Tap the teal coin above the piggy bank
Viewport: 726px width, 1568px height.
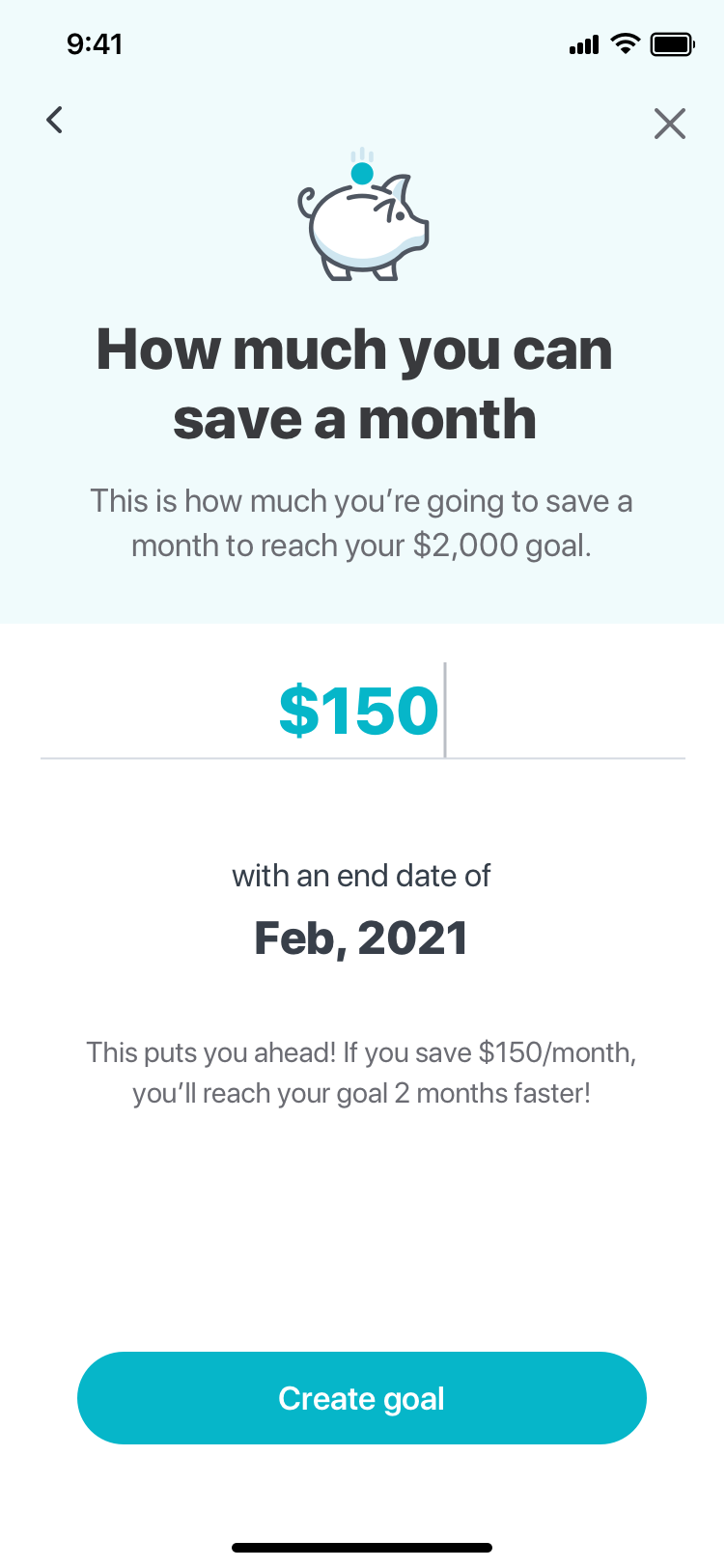coord(362,174)
